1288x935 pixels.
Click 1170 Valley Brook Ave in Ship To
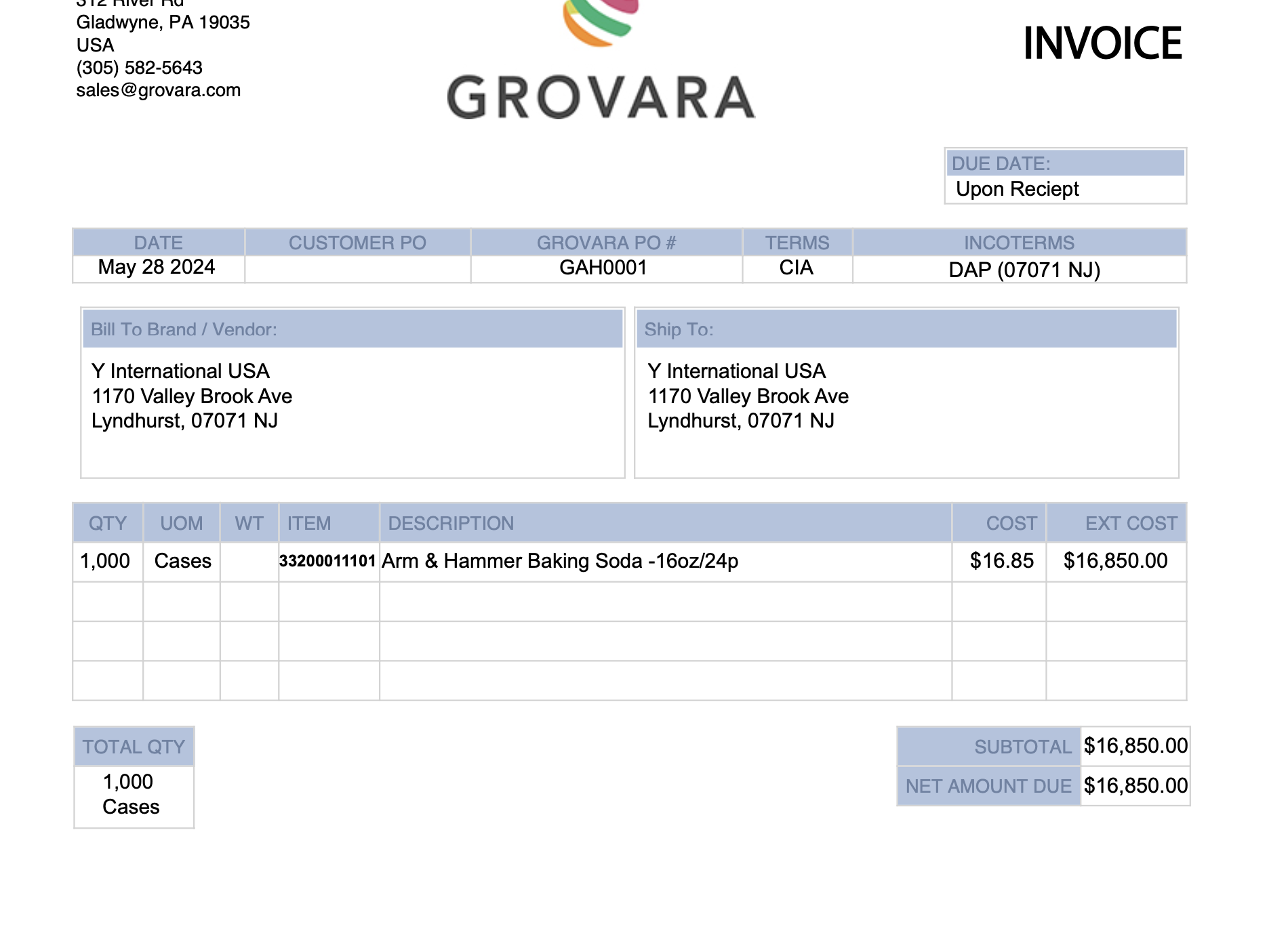point(748,396)
